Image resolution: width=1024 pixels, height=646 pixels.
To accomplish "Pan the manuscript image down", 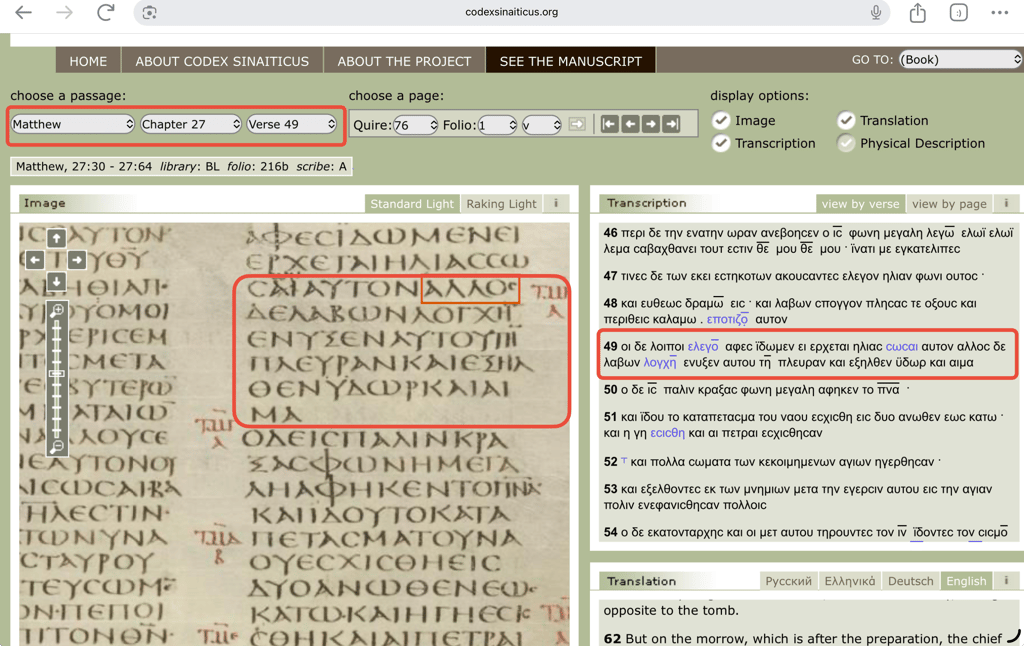I will tap(56, 282).
